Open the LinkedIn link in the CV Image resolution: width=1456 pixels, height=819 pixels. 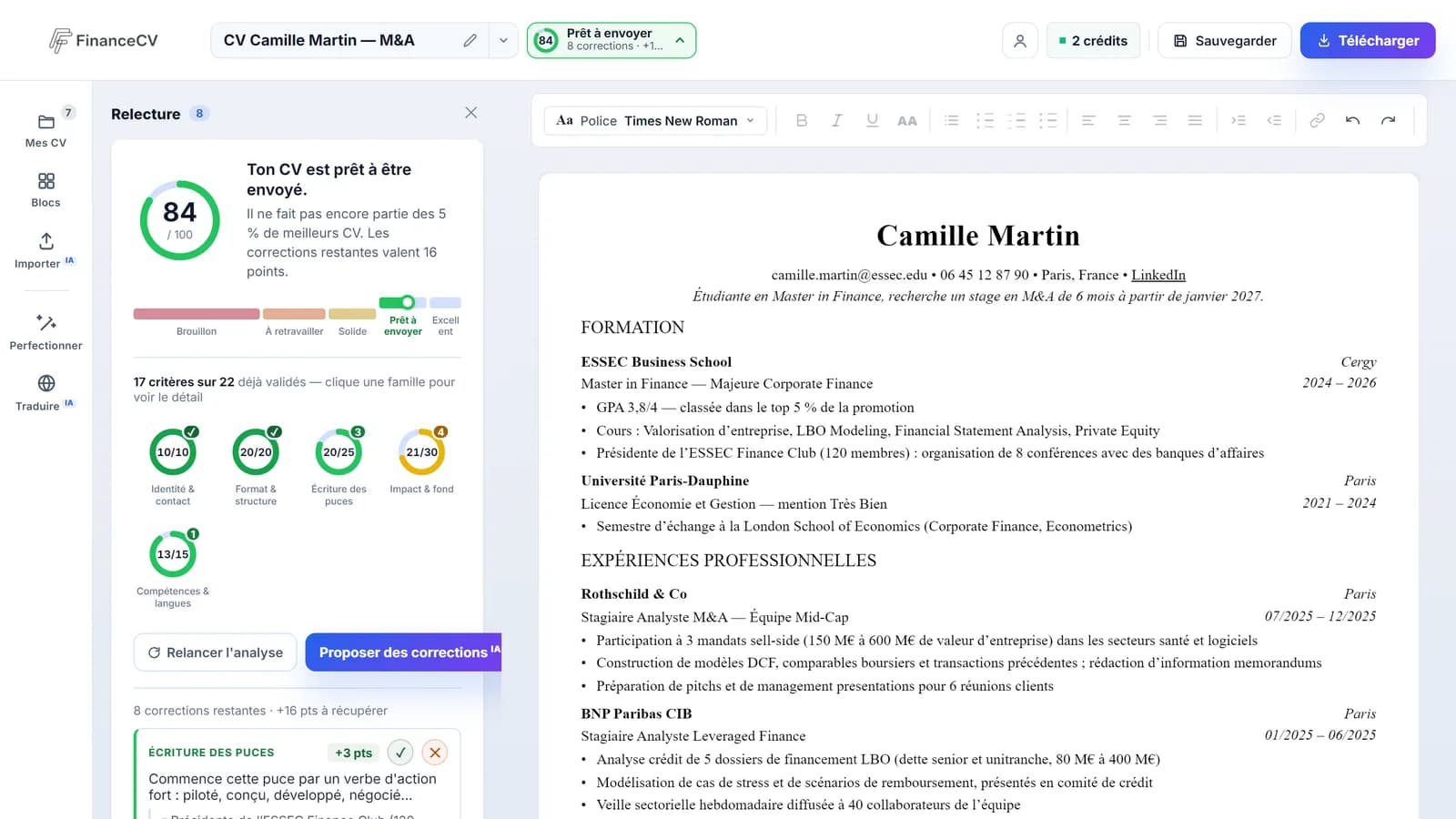coord(1158,275)
